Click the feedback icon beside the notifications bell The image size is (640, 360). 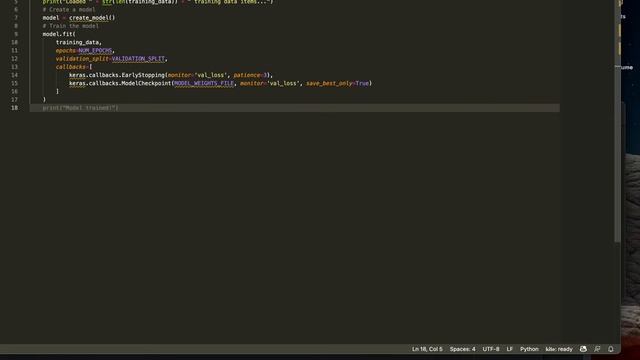click(x=597, y=349)
